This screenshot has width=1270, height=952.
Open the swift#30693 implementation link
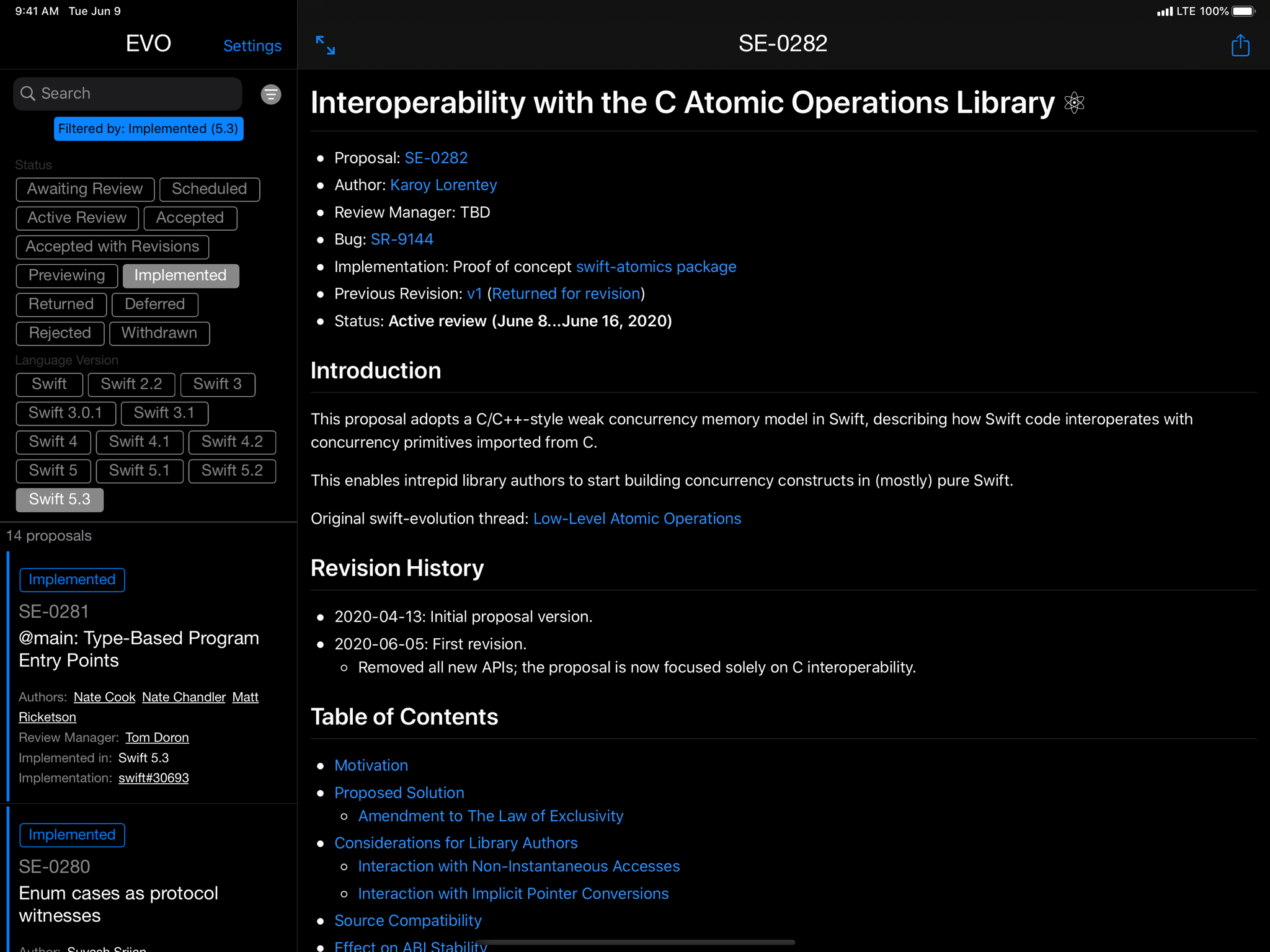coord(154,778)
